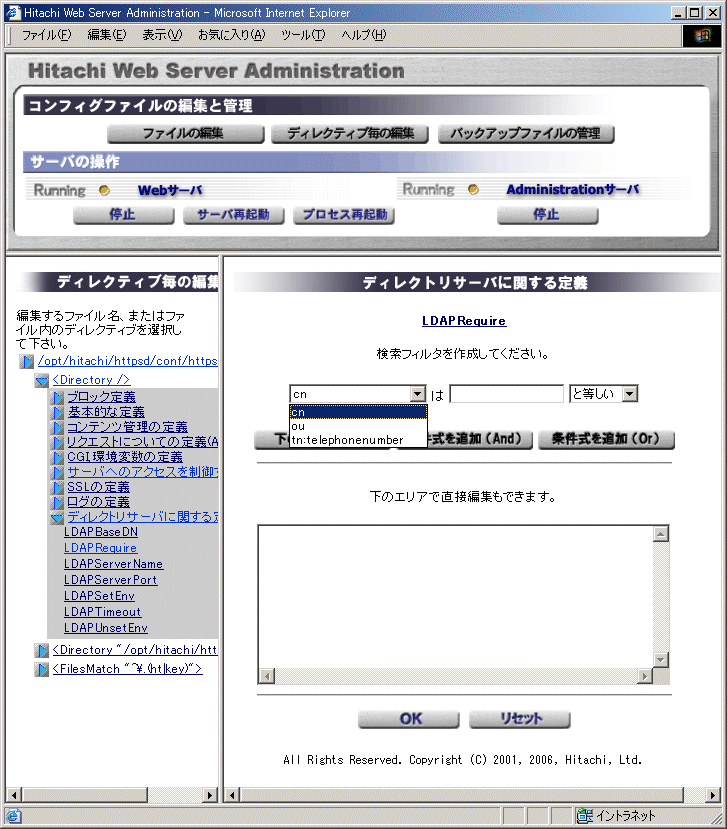The image size is (727, 829).
Task: Open the お気に入り(A) menu
Action: pyautogui.click(x=232, y=35)
